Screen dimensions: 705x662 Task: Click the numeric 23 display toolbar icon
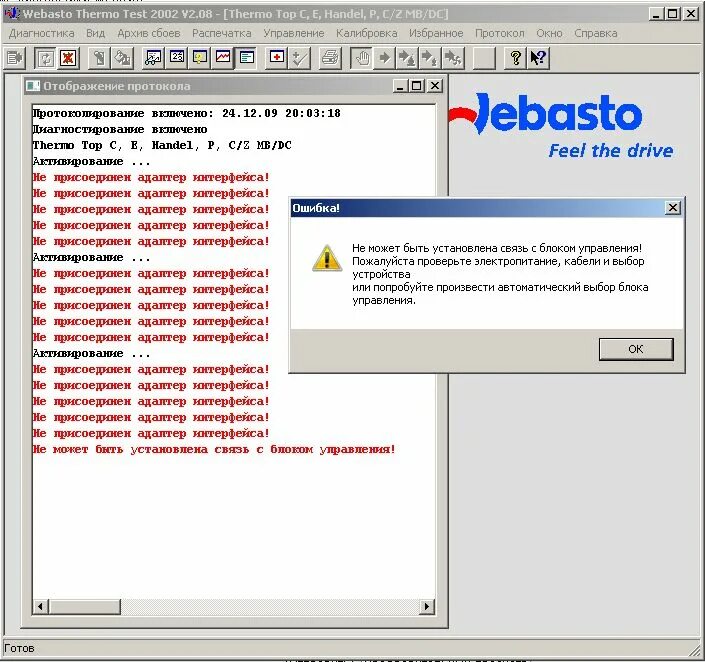(177, 58)
